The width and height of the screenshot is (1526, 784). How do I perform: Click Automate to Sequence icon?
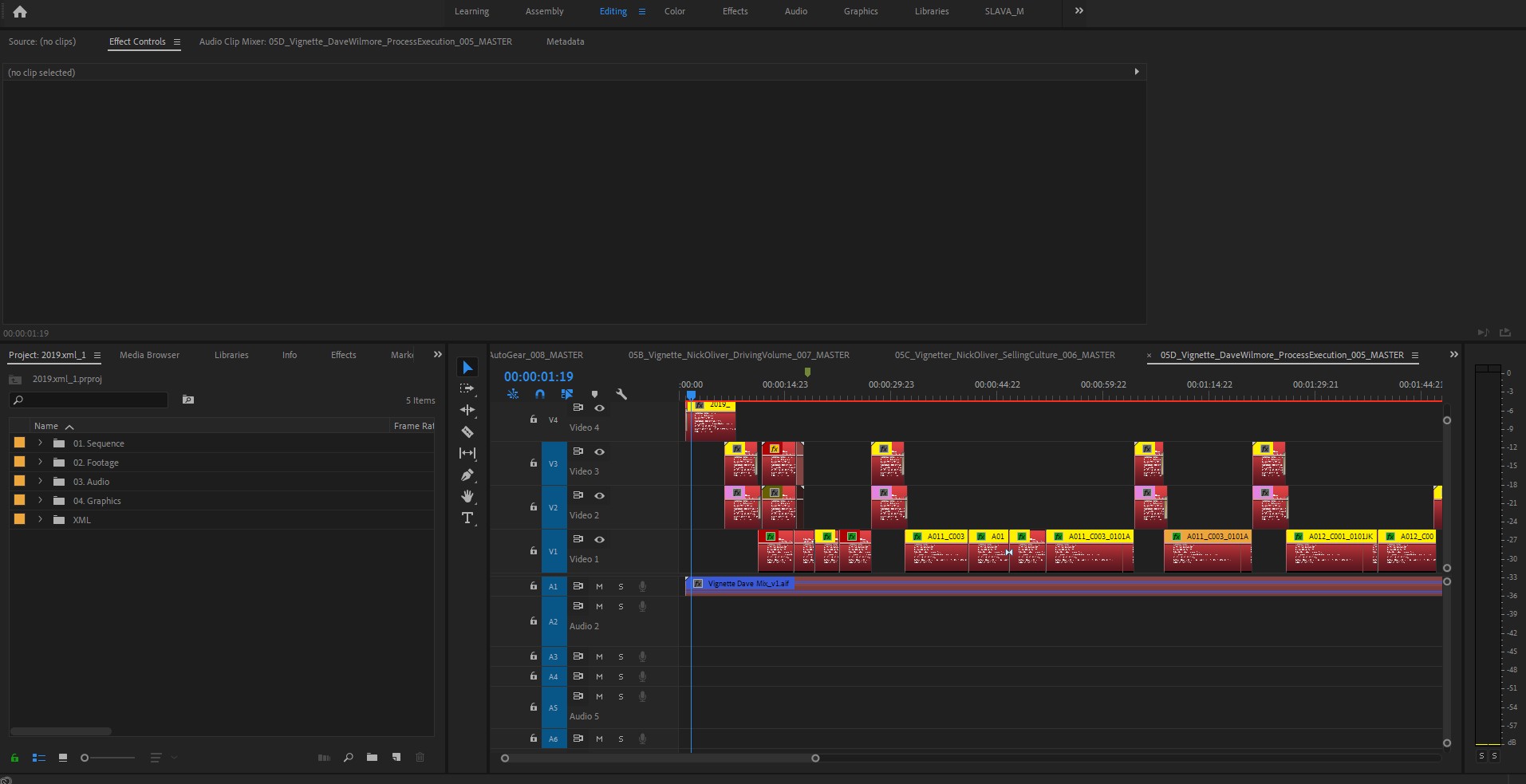[324, 758]
